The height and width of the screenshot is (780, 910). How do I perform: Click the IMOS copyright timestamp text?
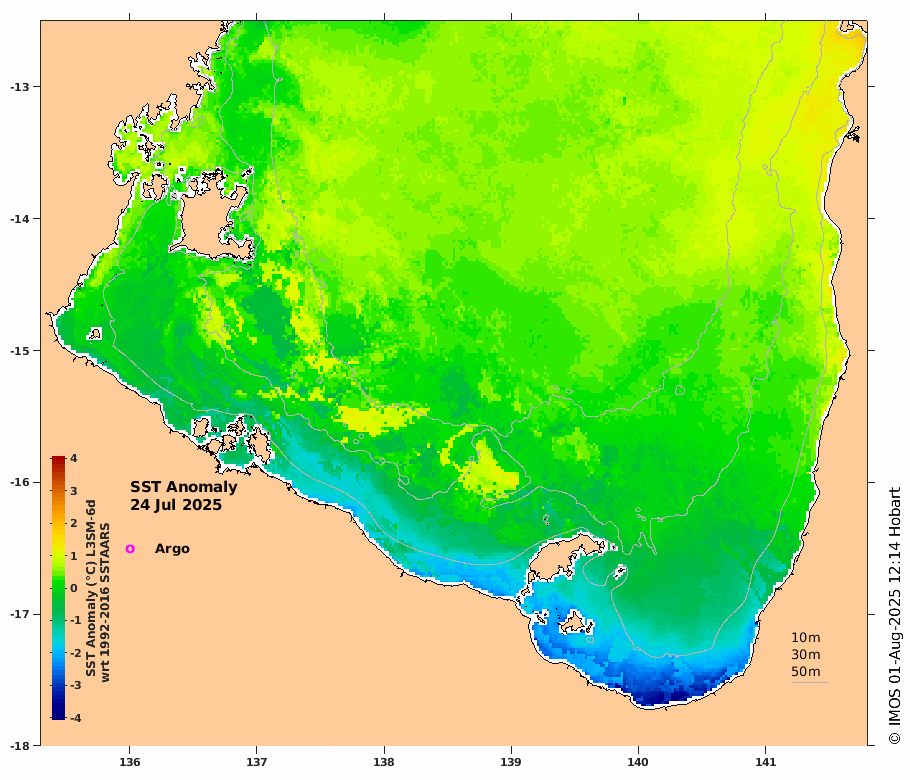[x=895, y=615]
